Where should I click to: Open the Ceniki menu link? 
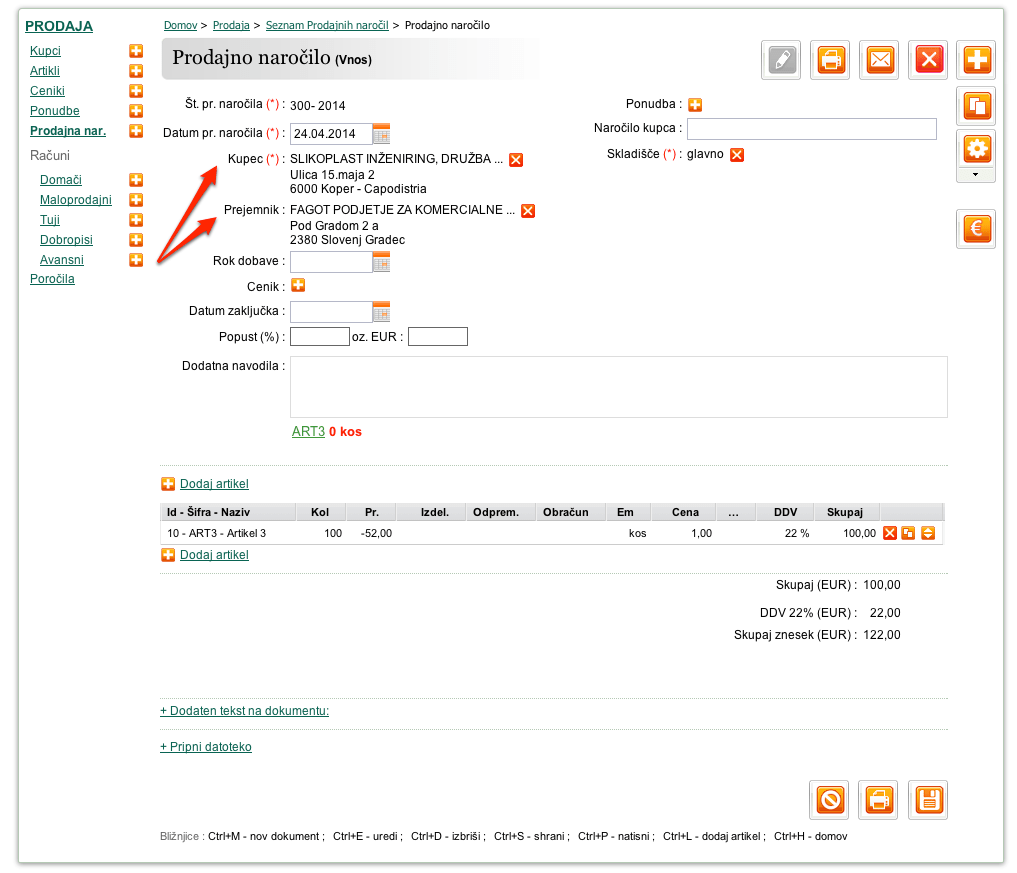click(47, 91)
